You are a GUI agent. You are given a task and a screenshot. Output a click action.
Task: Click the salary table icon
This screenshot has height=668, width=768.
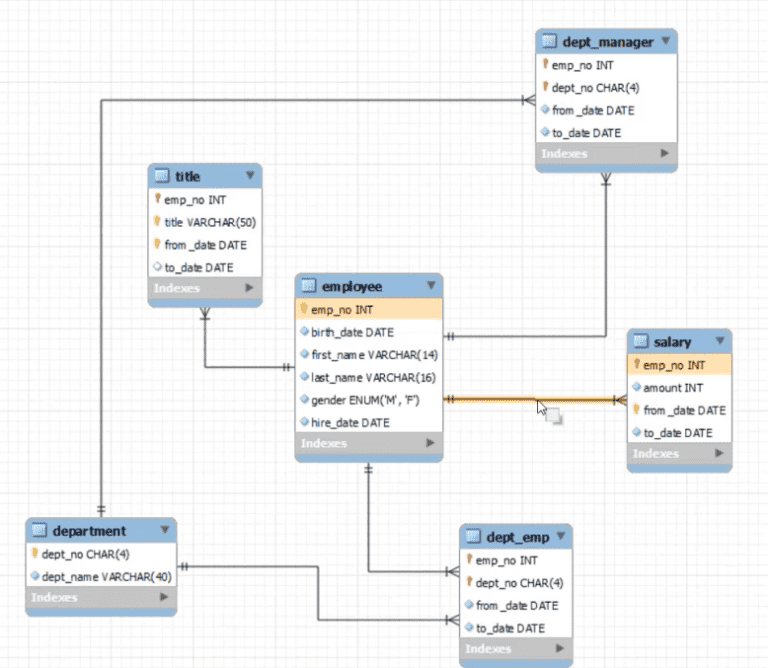[641, 341]
